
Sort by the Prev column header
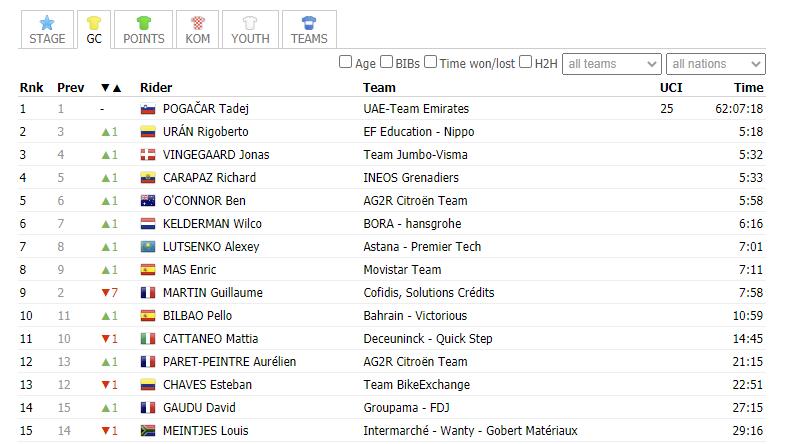[70, 88]
